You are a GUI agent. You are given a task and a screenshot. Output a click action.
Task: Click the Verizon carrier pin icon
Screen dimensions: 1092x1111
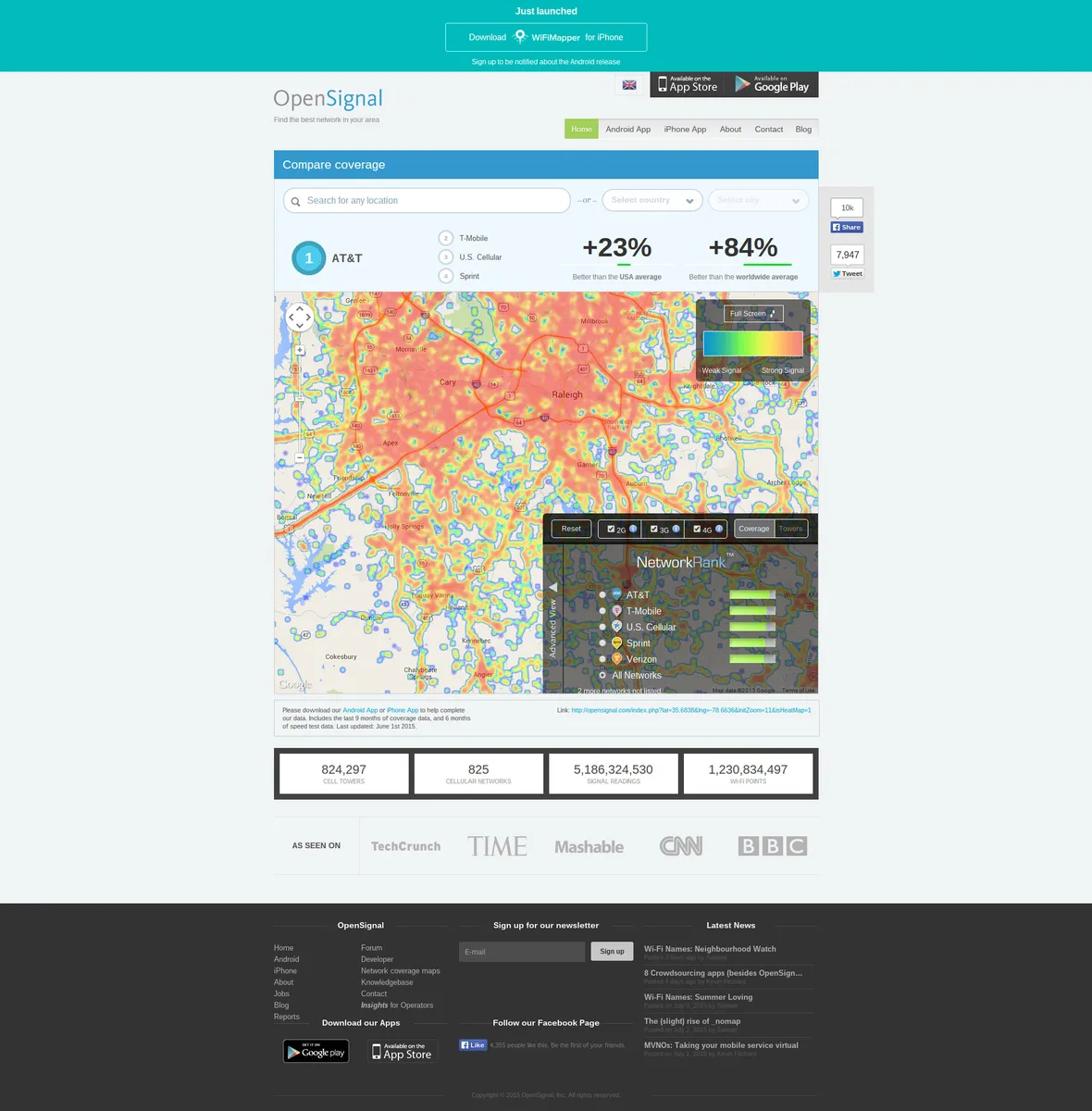point(616,658)
